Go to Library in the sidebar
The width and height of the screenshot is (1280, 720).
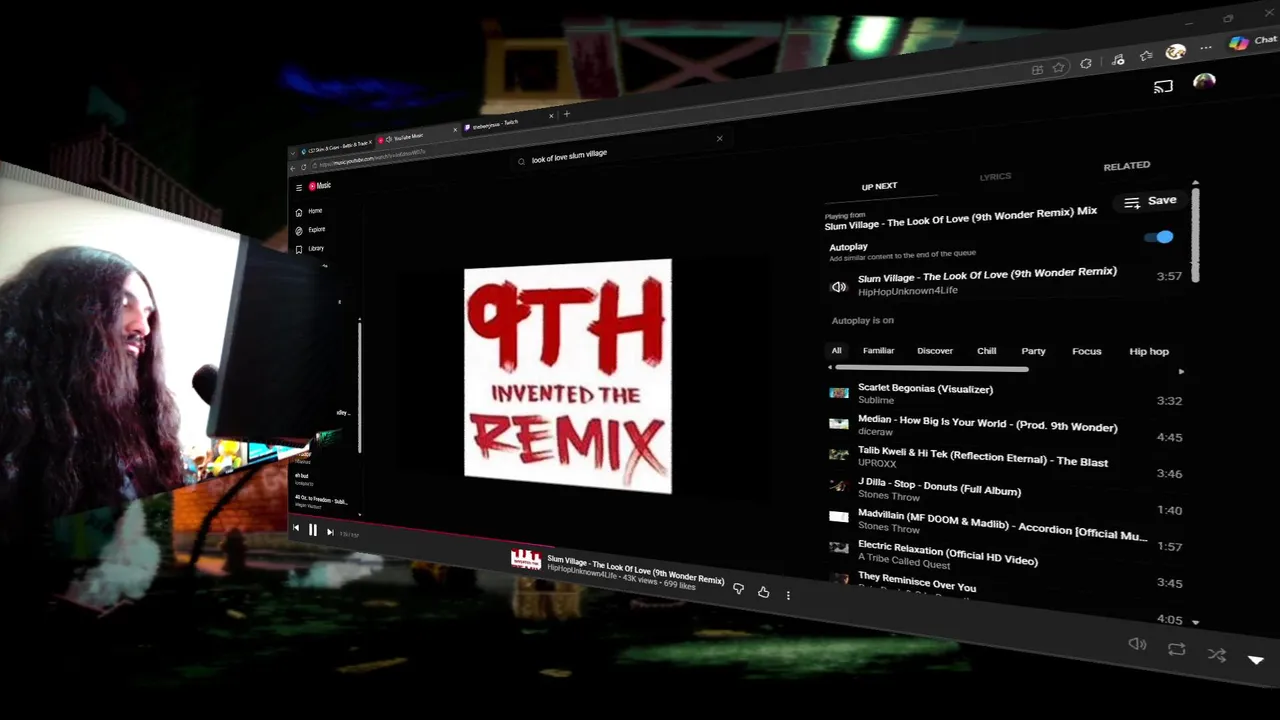[x=310, y=248]
